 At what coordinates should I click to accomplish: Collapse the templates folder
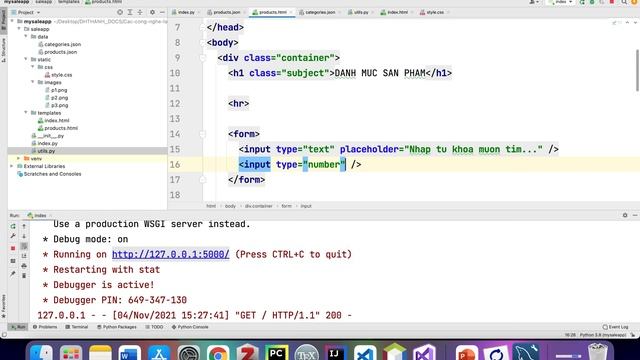[x=26, y=112]
